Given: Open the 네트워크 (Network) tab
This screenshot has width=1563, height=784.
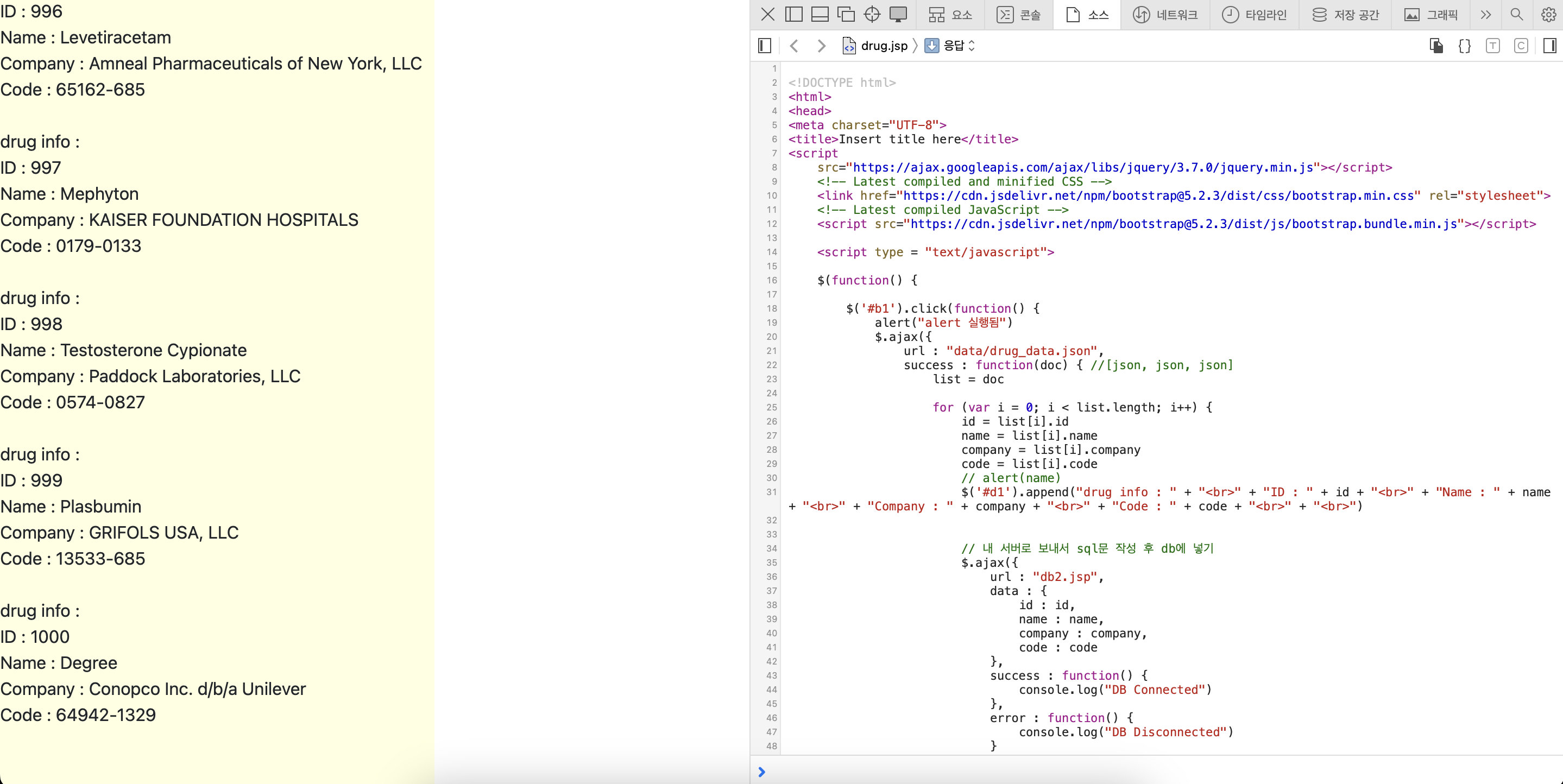Looking at the screenshot, I should tap(1165, 15).
